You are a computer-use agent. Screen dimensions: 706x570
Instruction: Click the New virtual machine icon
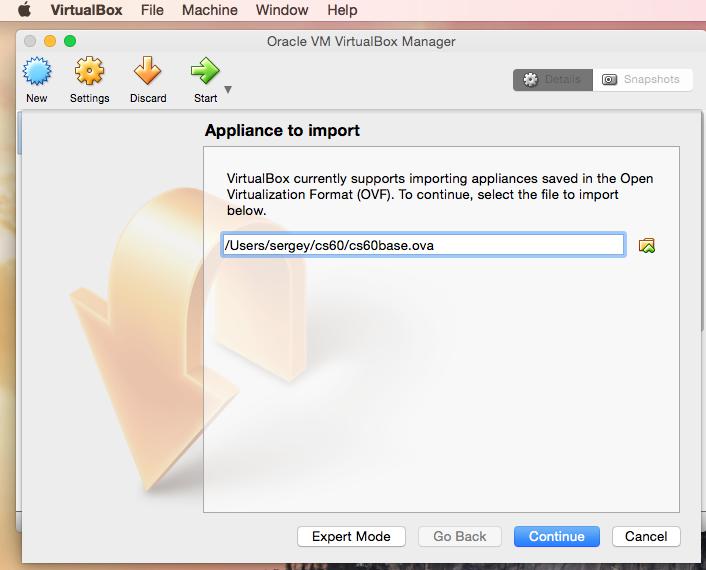(37, 72)
